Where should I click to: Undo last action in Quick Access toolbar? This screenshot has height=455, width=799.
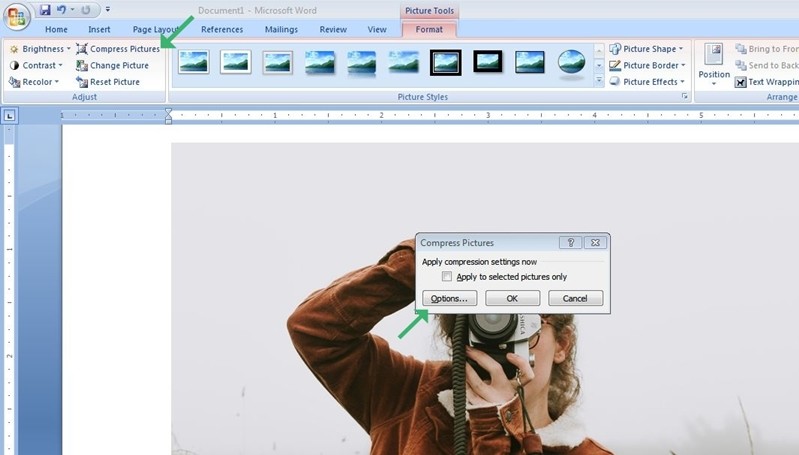coord(62,10)
